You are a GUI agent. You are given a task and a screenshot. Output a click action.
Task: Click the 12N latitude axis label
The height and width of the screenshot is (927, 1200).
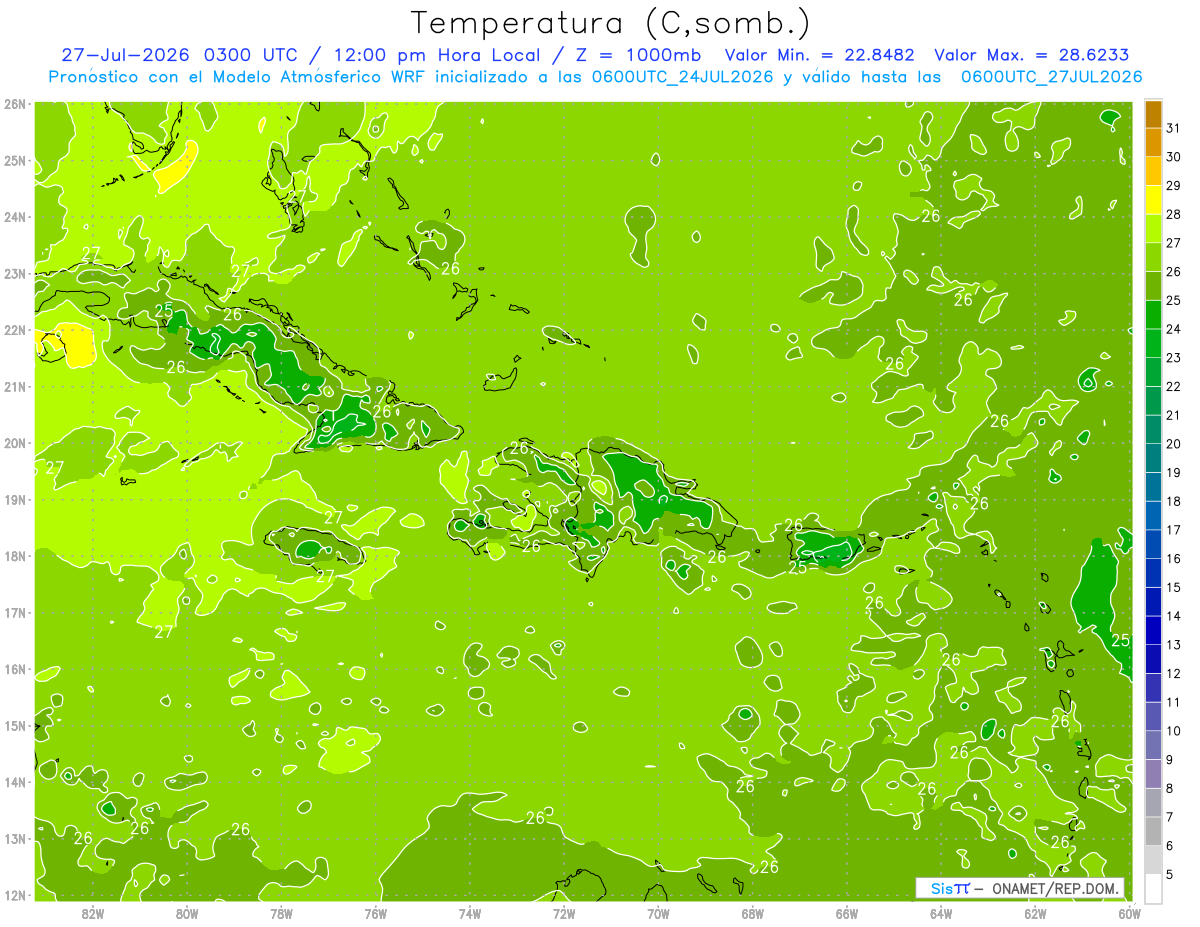tap(15, 895)
